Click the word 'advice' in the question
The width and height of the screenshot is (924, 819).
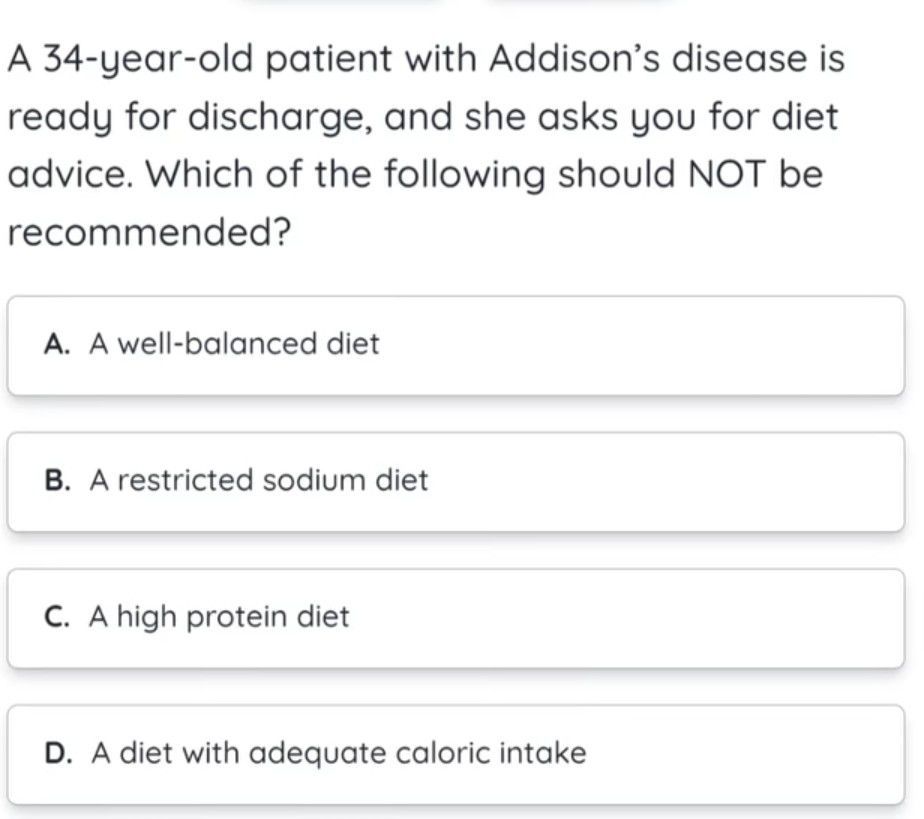coord(71,175)
